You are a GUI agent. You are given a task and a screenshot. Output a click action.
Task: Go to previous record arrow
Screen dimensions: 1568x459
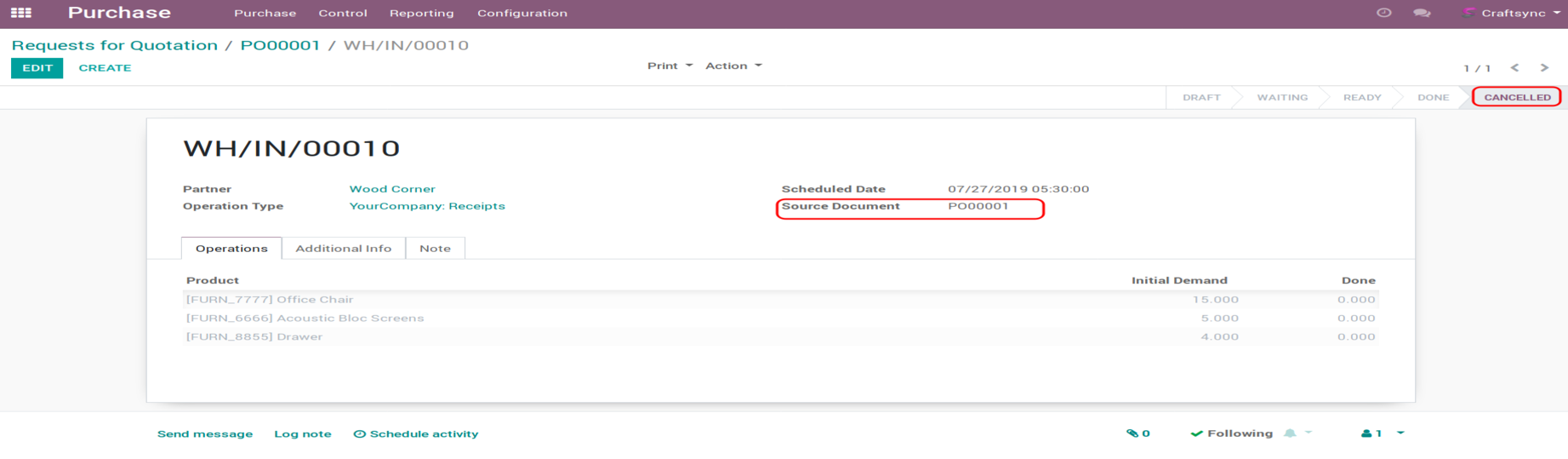point(1514,67)
